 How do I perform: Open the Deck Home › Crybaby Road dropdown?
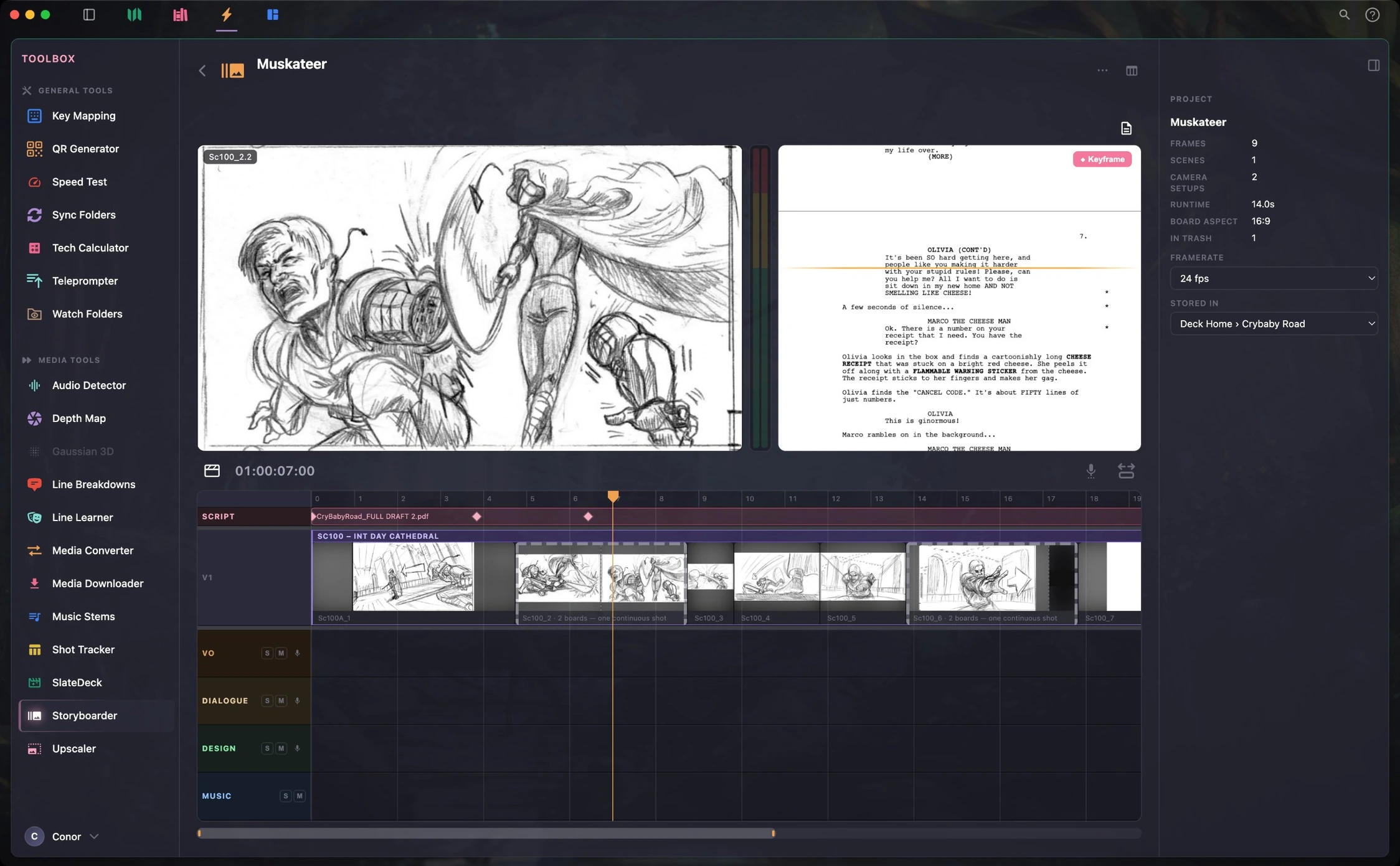pos(1274,324)
